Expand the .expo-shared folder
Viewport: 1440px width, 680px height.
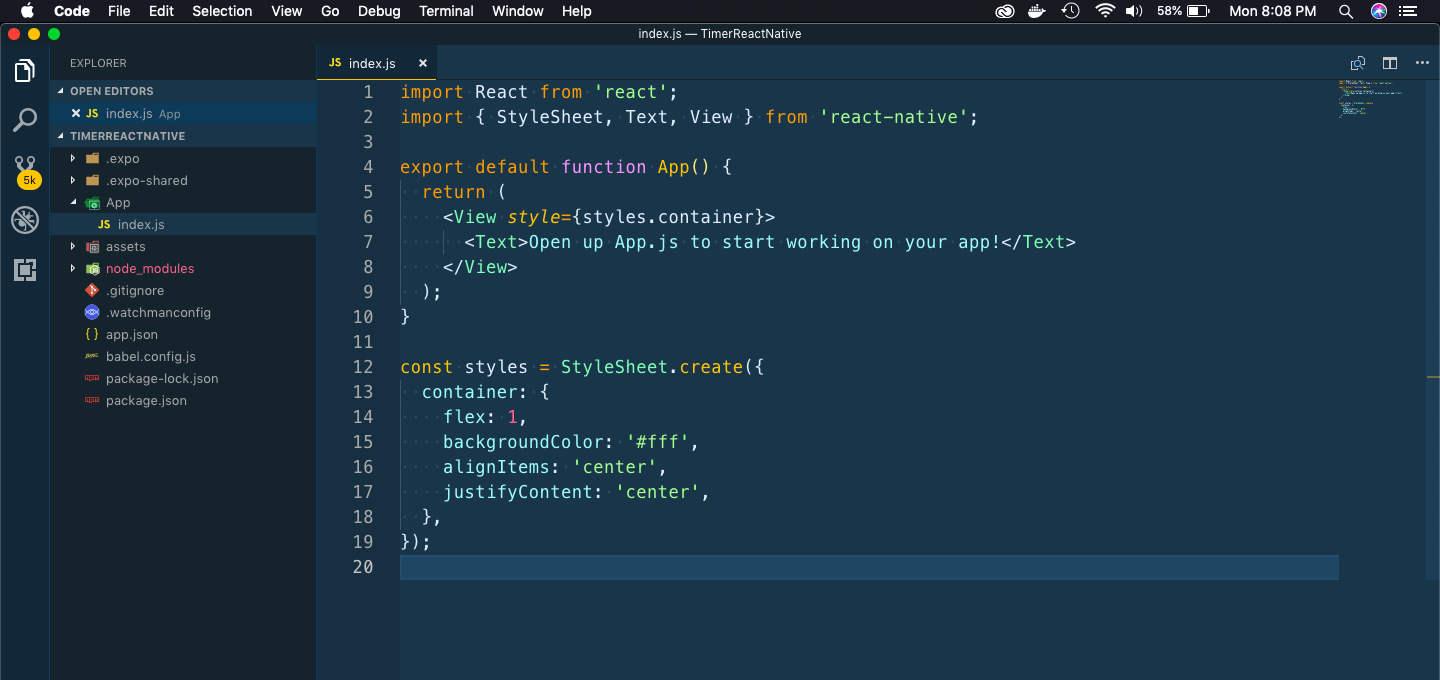(x=183, y=180)
